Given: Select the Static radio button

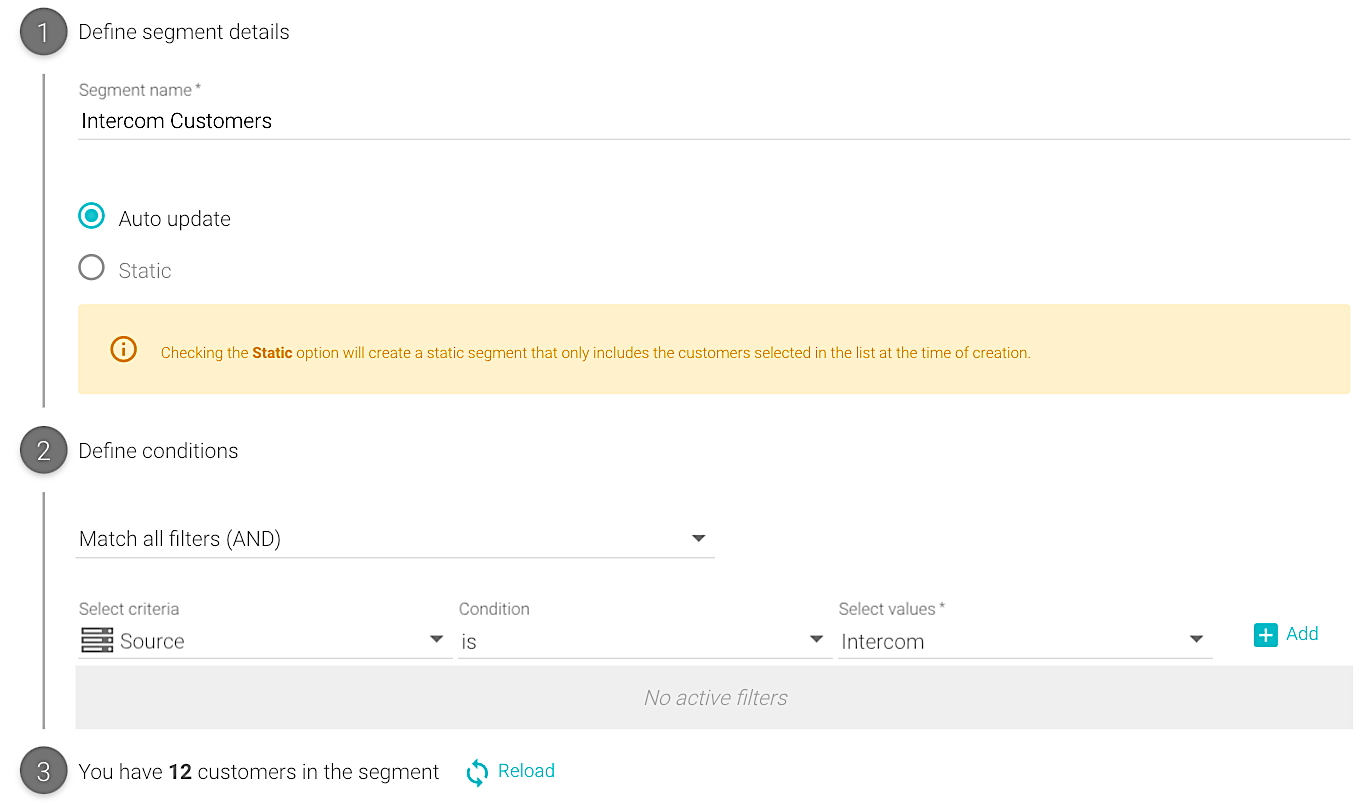Looking at the screenshot, I should (92, 268).
